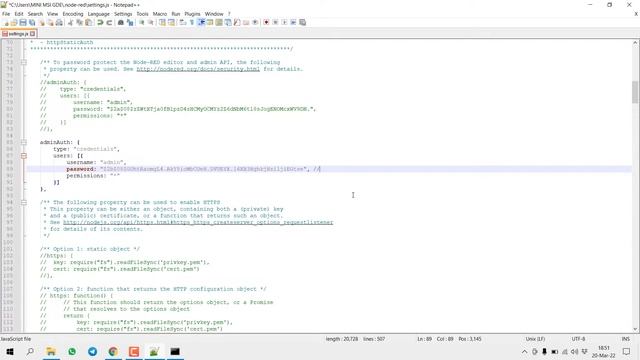640x360 pixels.
Task: Collapse the HTTPS comment fold at line 94
Action: pyautogui.click(x=24, y=202)
